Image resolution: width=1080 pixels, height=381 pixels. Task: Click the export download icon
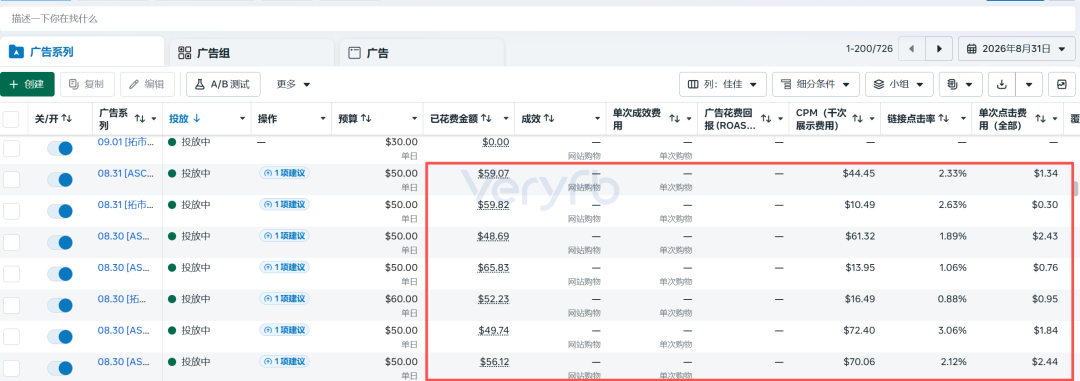coord(1002,84)
